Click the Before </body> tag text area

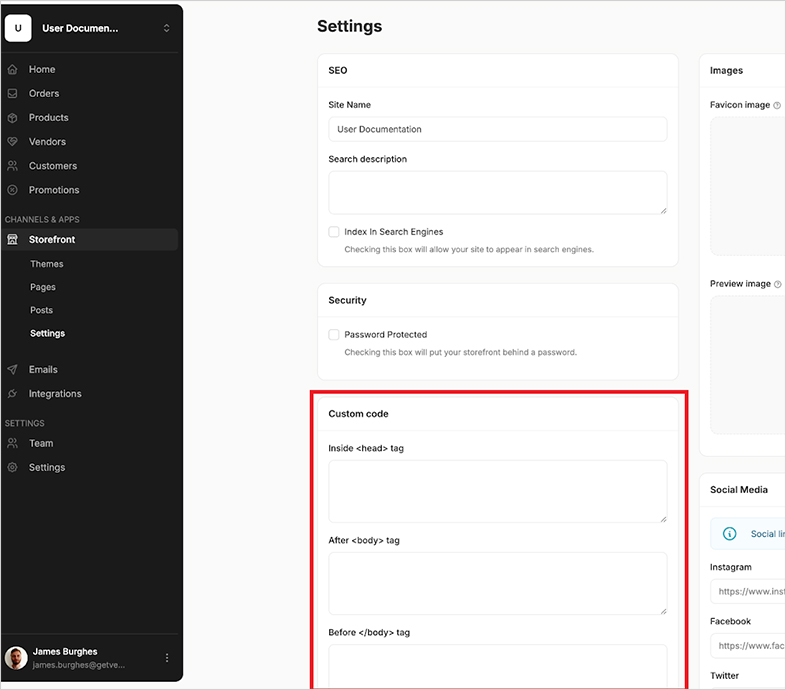click(498, 666)
